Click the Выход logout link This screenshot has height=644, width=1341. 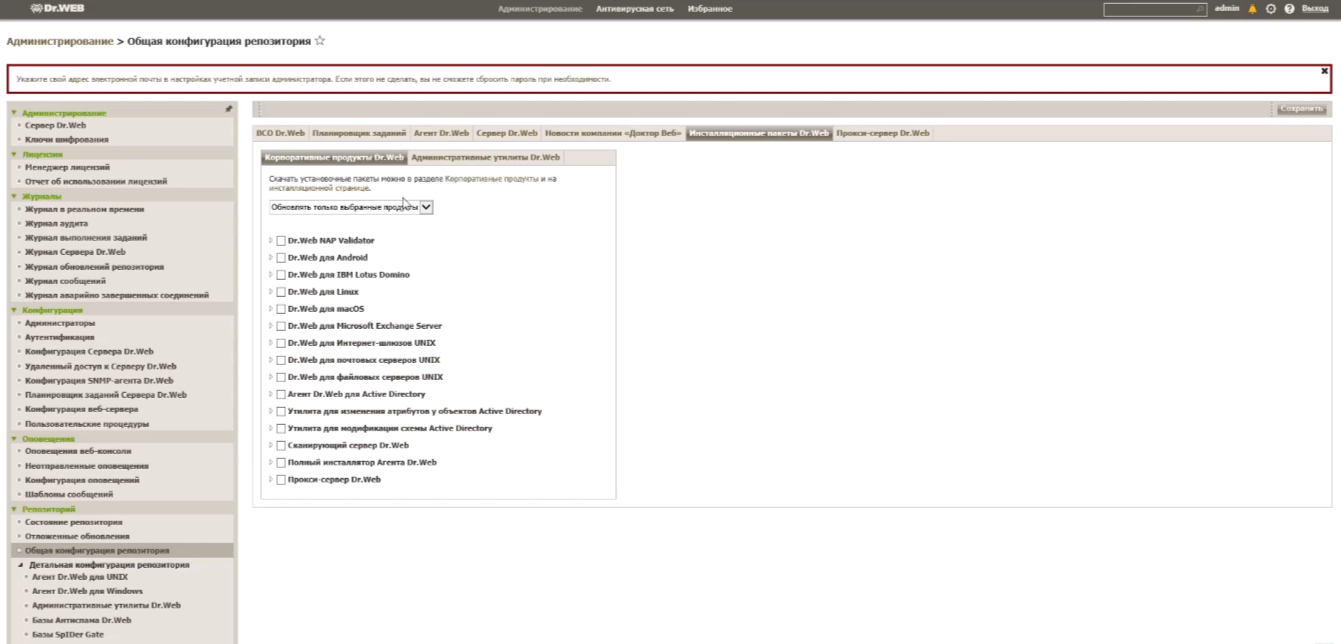(x=1315, y=9)
